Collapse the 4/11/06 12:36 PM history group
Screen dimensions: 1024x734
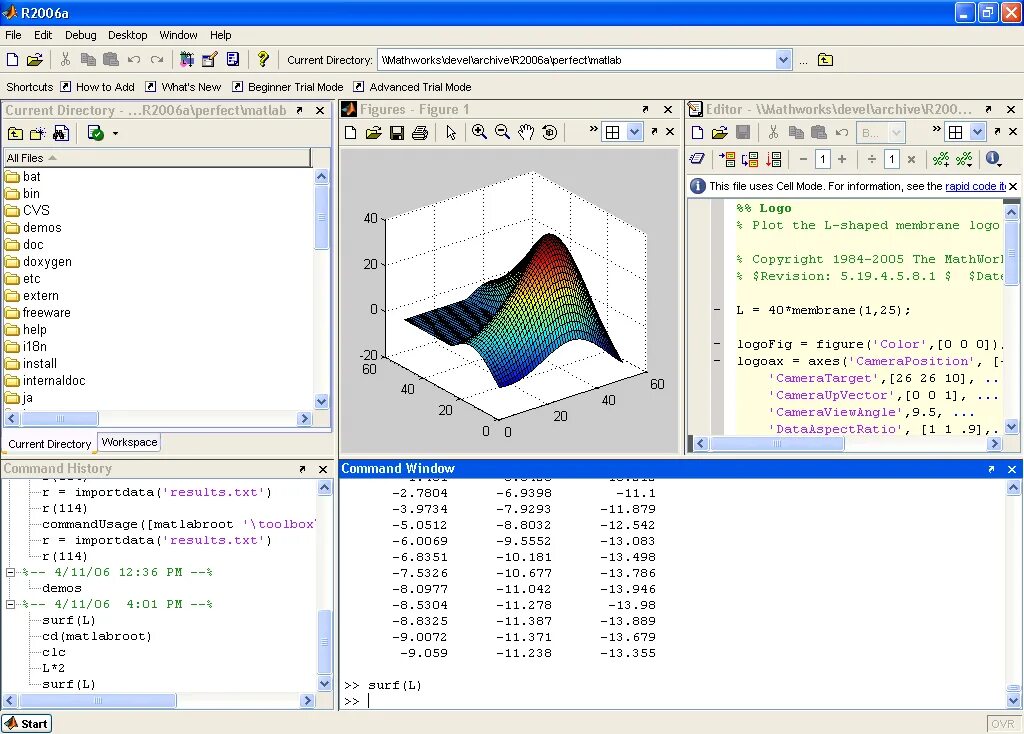[11, 573]
